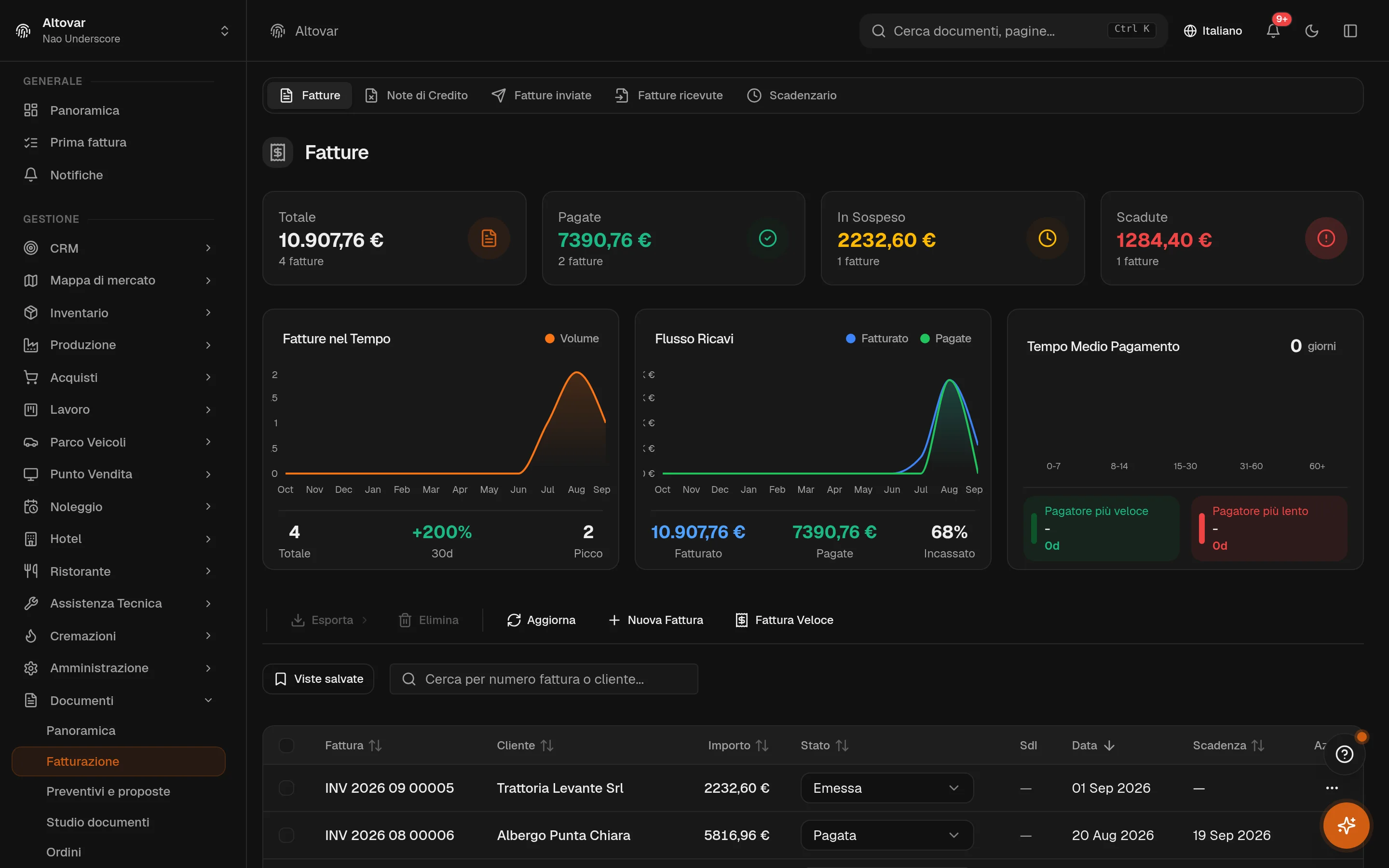This screenshot has height=868, width=1389.
Task: Open the help question mark button
Action: tap(1344, 754)
